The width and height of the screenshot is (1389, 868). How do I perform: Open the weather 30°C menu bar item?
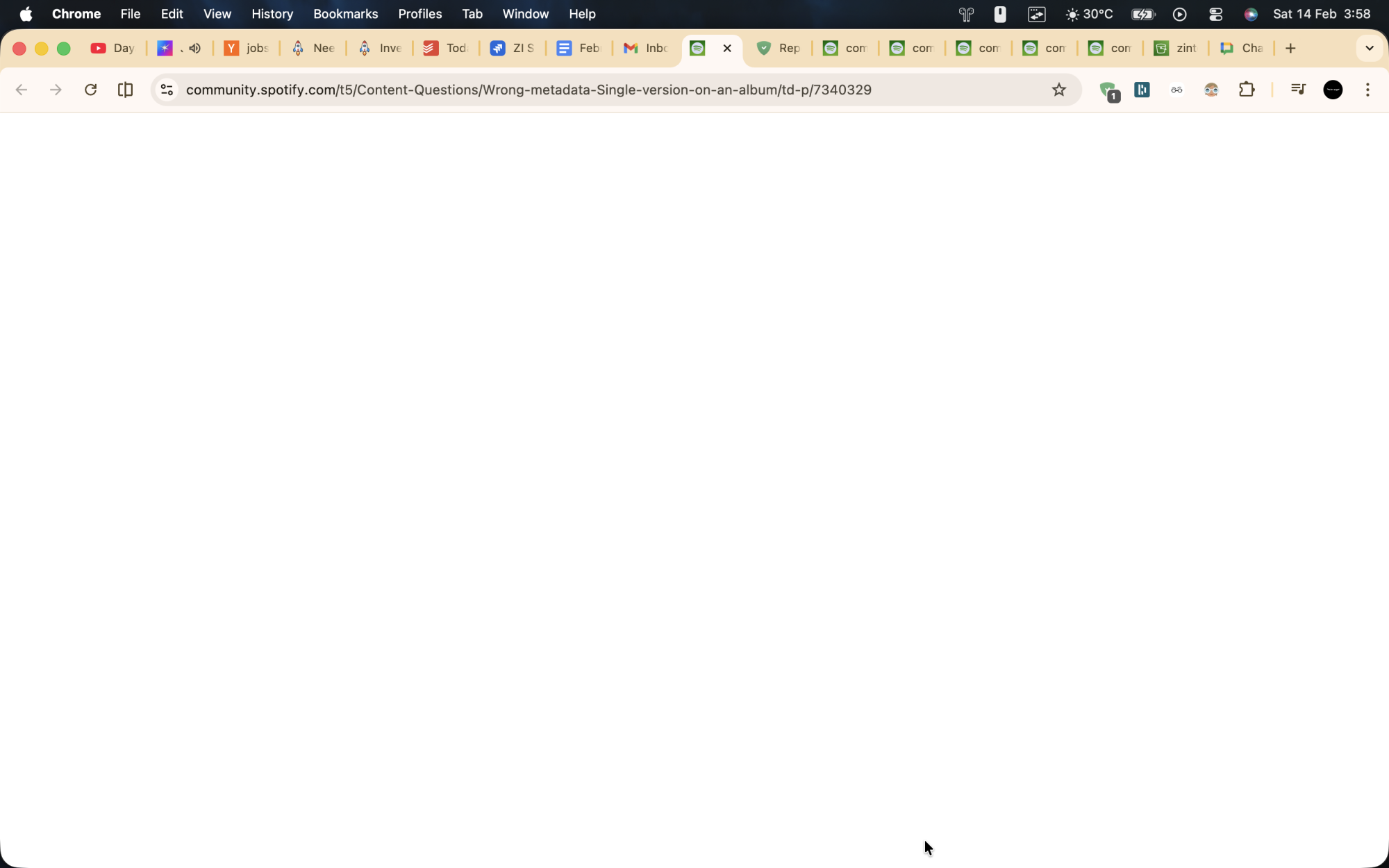tap(1089, 14)
